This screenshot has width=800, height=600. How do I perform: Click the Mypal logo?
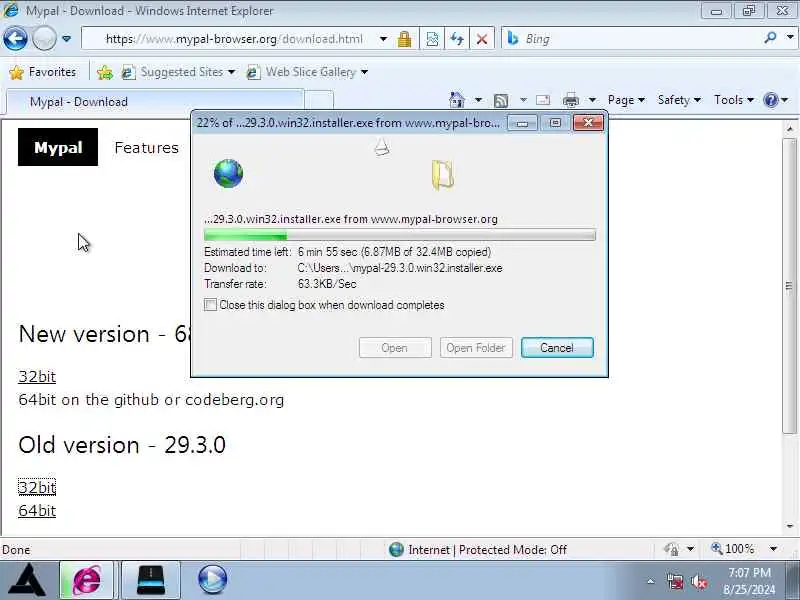[x=58, y=147]
